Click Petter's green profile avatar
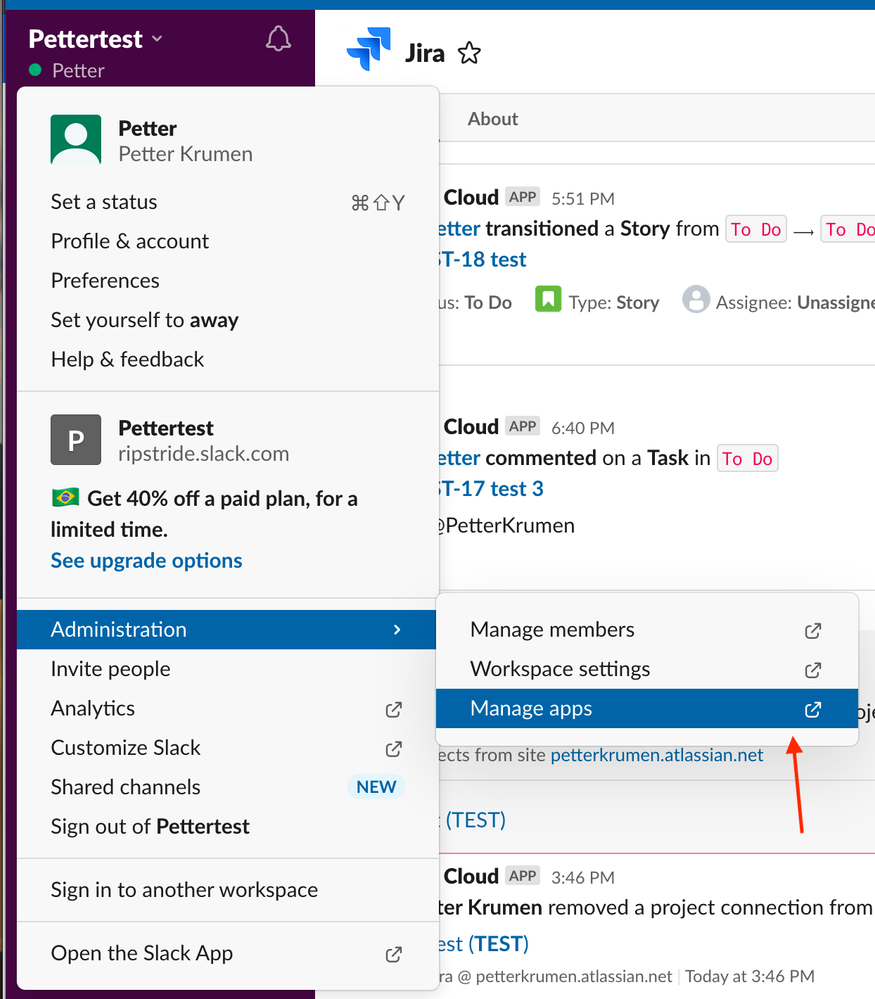Screen dimensions: 875x999 click(x=76, y=140)
